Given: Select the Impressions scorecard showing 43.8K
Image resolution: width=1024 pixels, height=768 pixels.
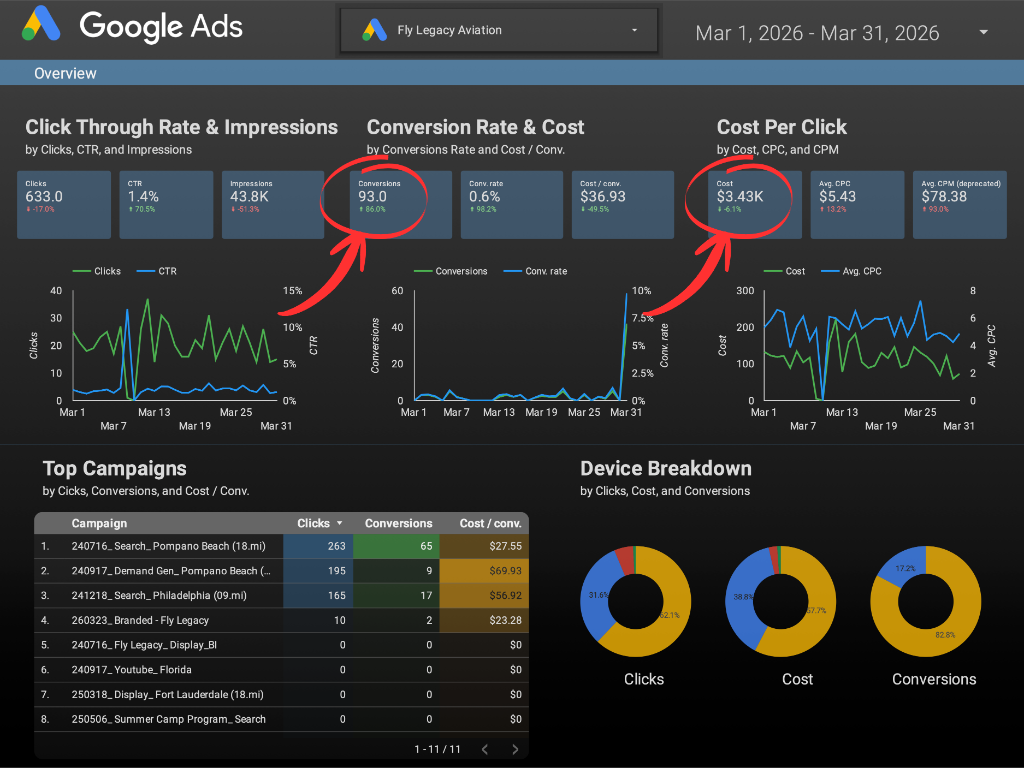Looking at the screenshot, I should point(273,204).
